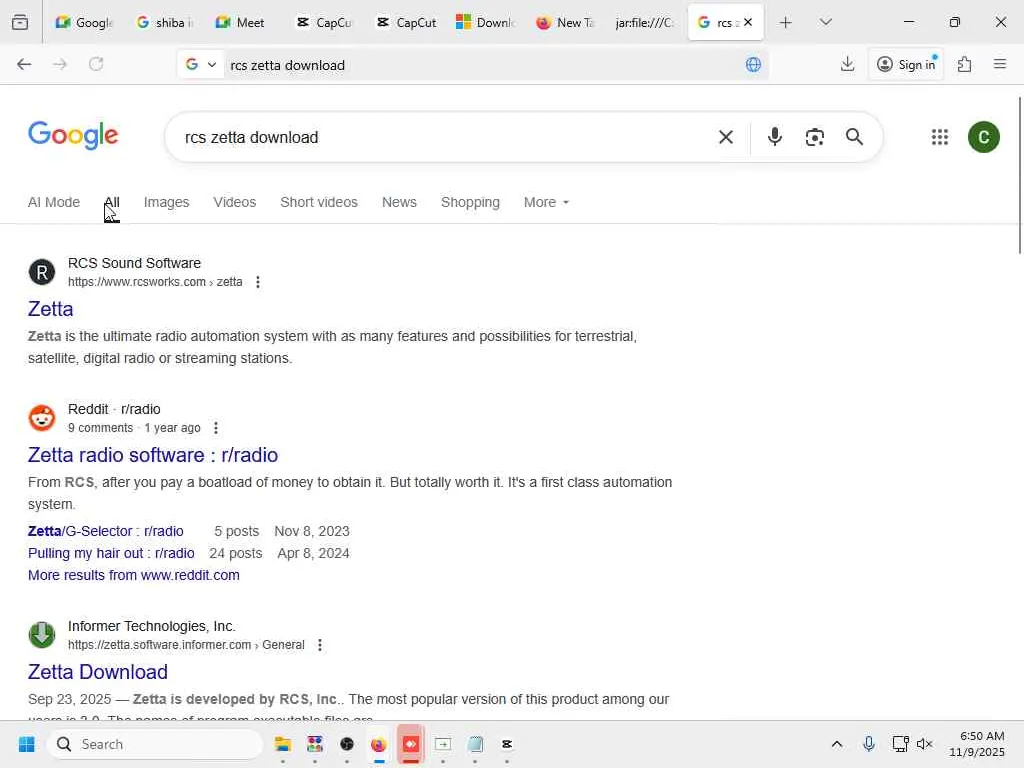
Task: Click the RCS Sound Software favicon
Action: [42, 272]
